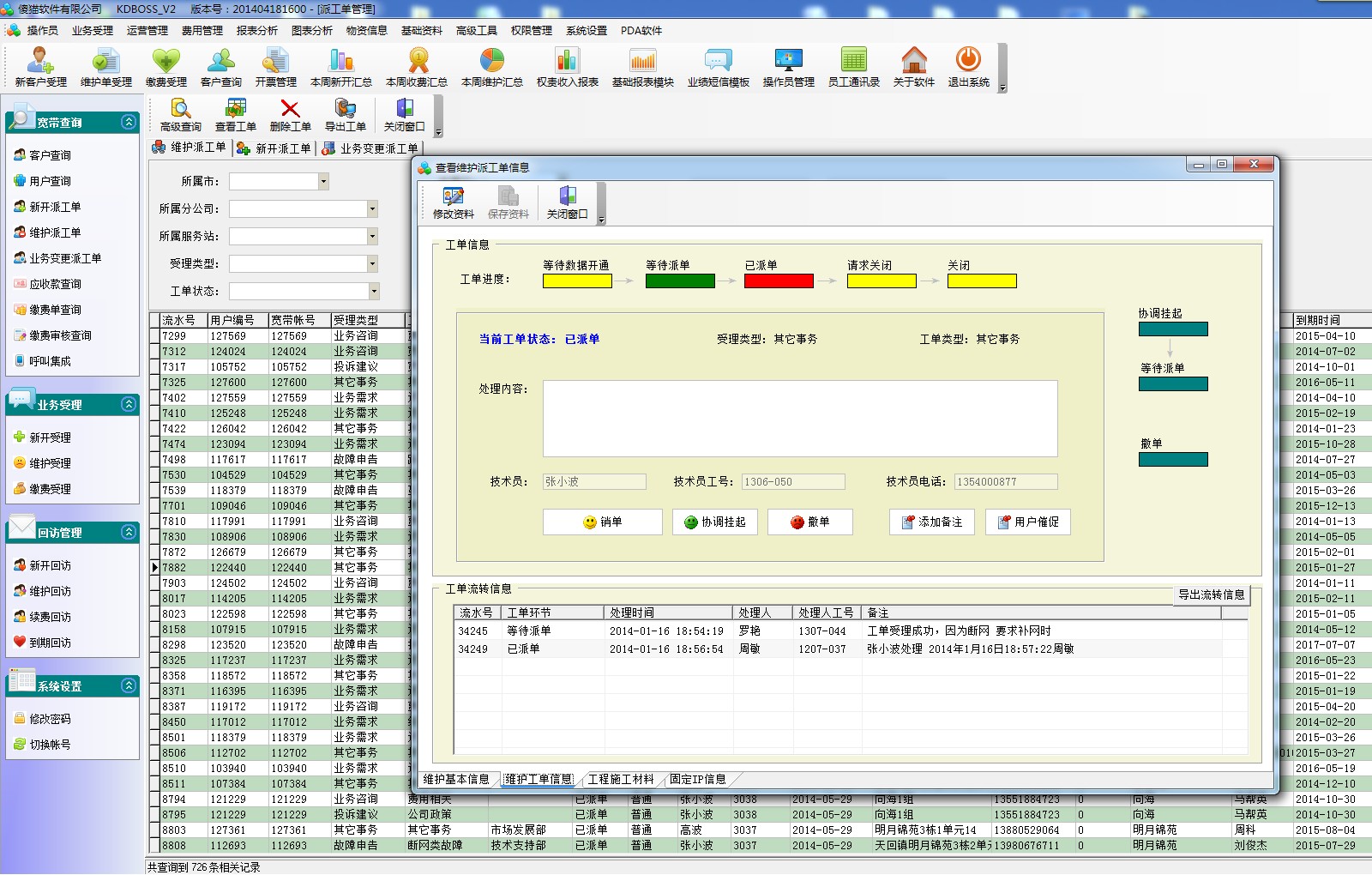1372x875 pixels.
Task: View 本周新开汇总 chart icon
Action: pyautogui.click(x=340, y=67)
